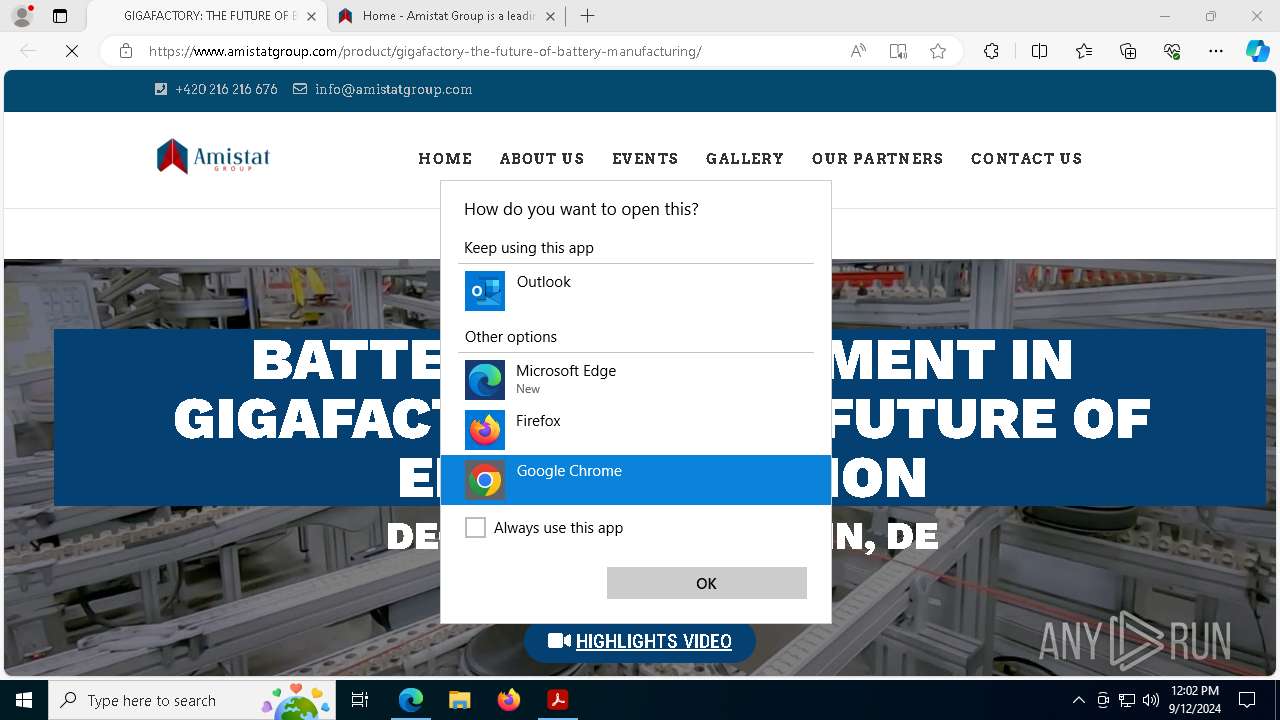The width and height of the screenshot is (1280, 720).
Task: Open Edge from the taskbar
Action: (x=411, y=700)
